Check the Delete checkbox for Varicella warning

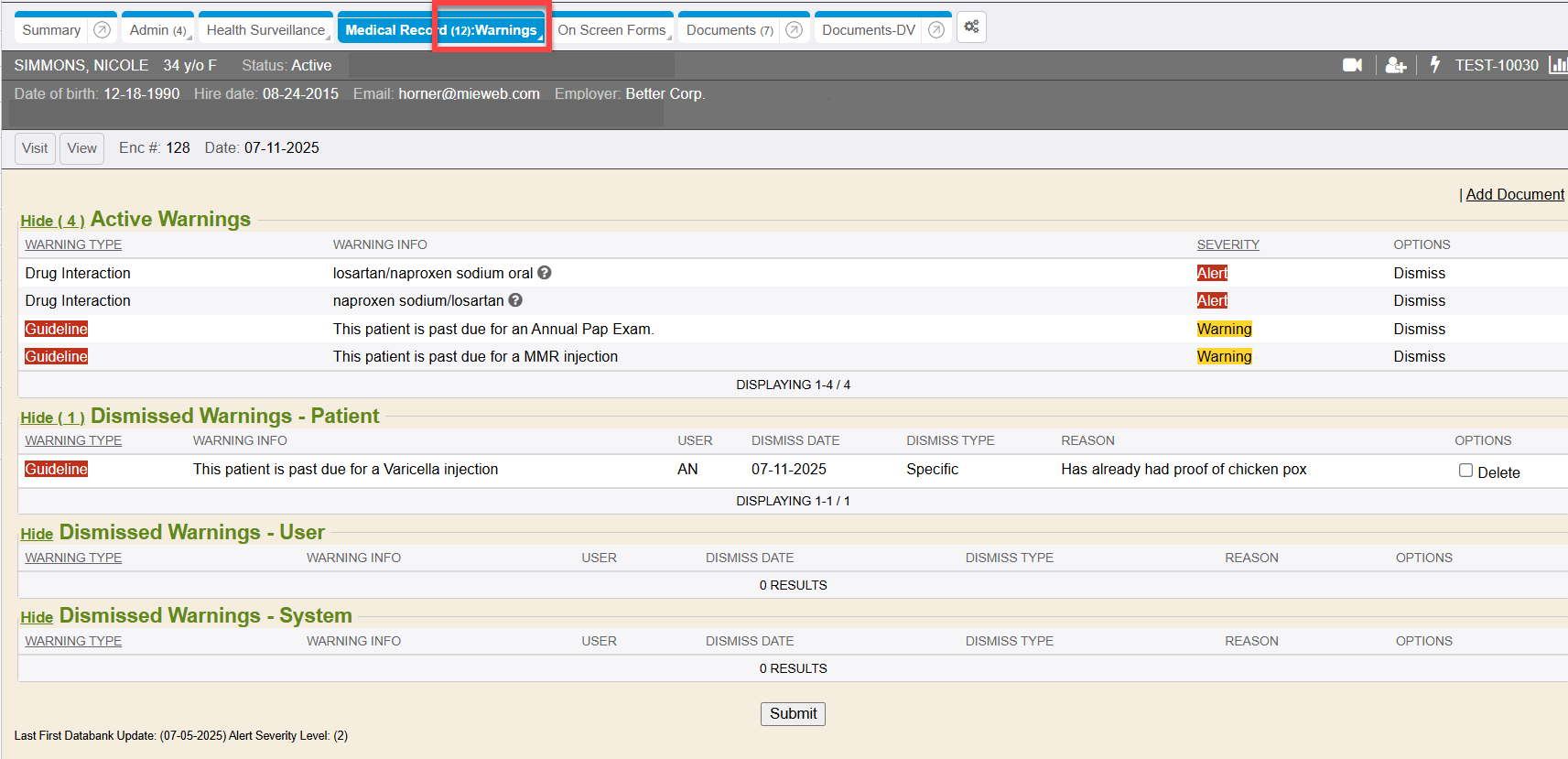coord(1465,471)
